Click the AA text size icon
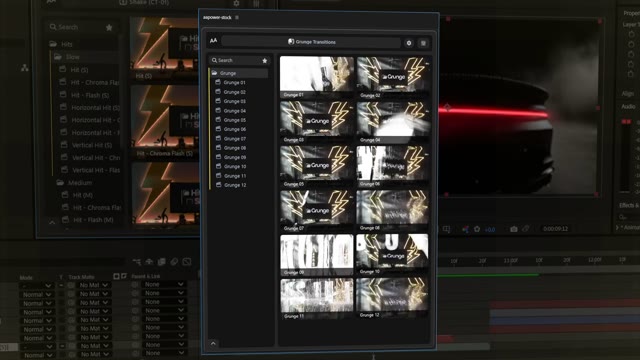 click(x=213, y=41)
